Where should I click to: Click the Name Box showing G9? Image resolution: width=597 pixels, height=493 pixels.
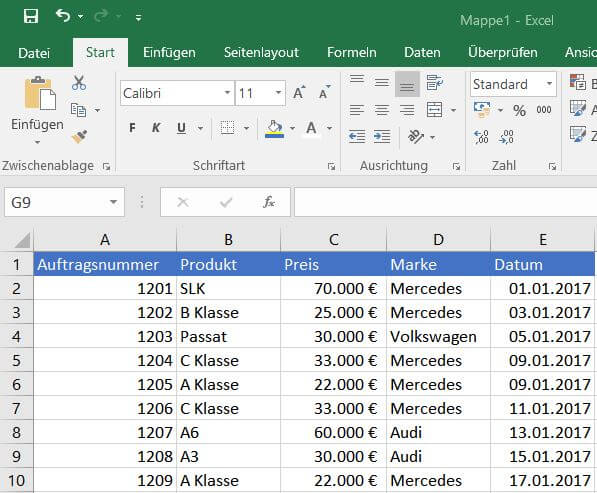pos(64,202)
